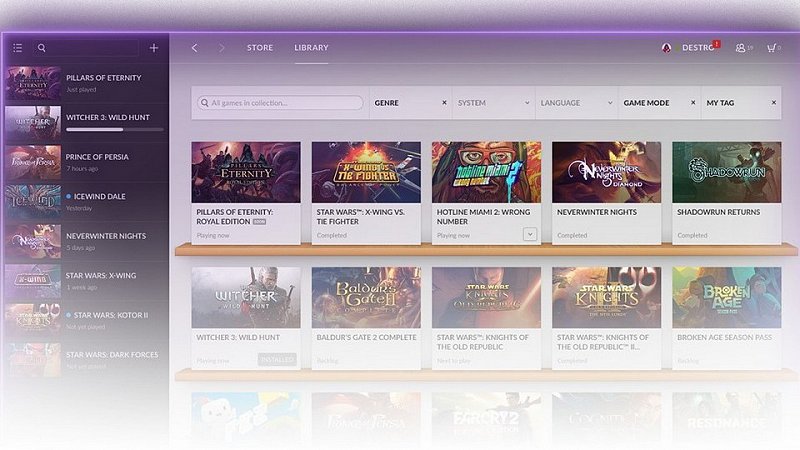
Task: Clear the MY TAG filter with its X
Action: pyautogui.click(x=773, y=103)
